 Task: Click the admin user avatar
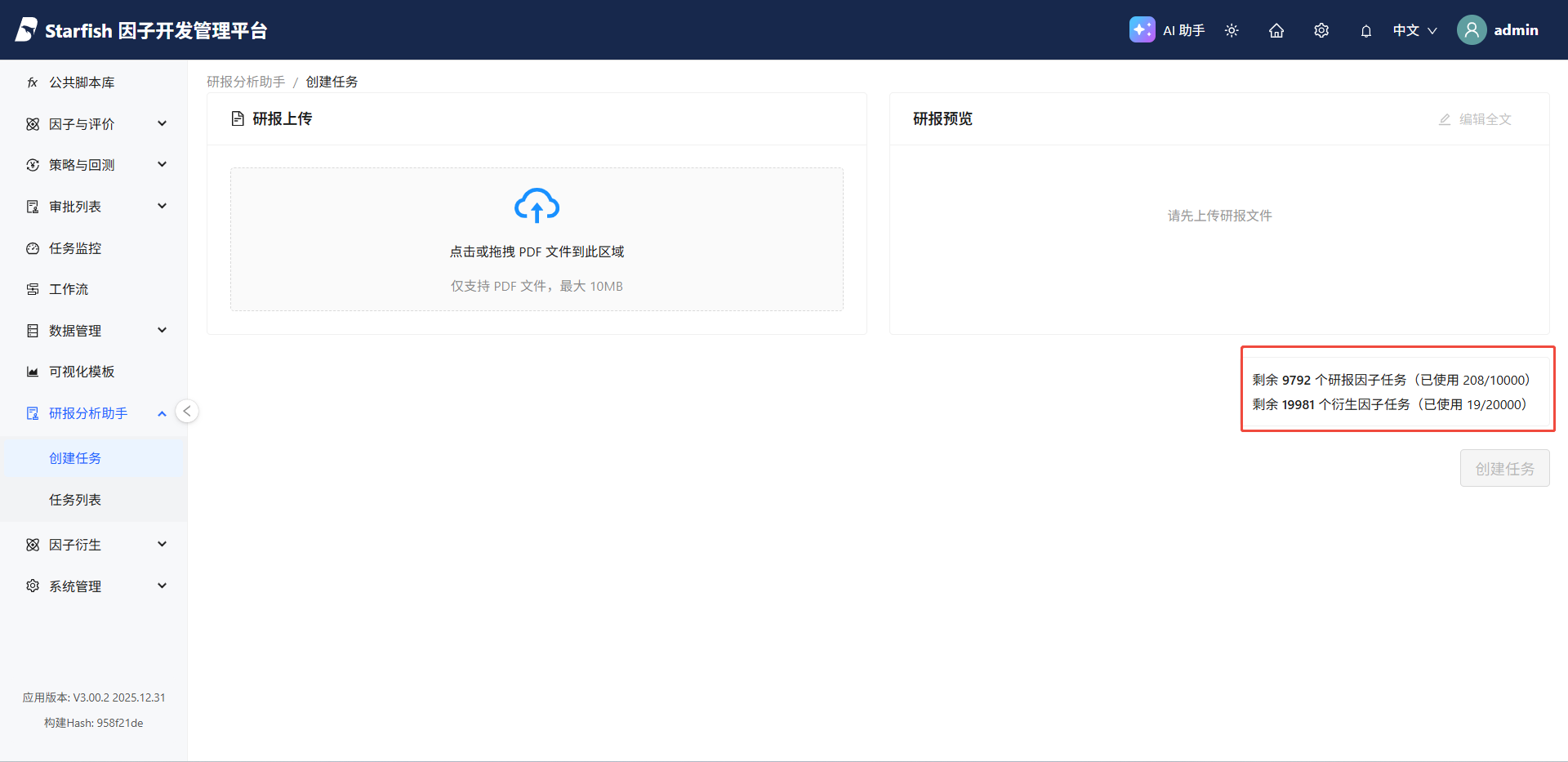1471,30
